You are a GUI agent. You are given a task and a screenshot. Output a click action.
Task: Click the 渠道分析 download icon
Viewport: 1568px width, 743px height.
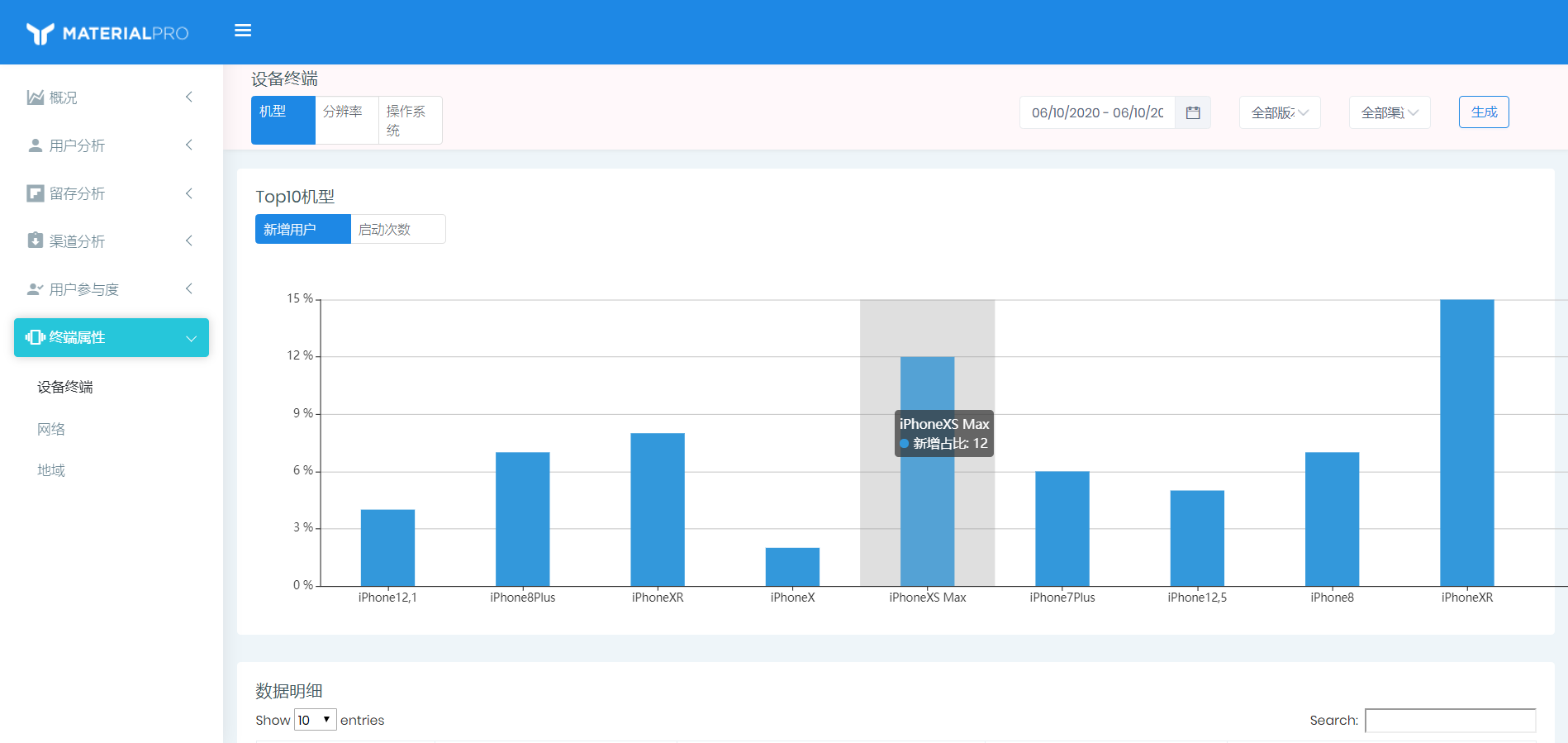(35, 241)
